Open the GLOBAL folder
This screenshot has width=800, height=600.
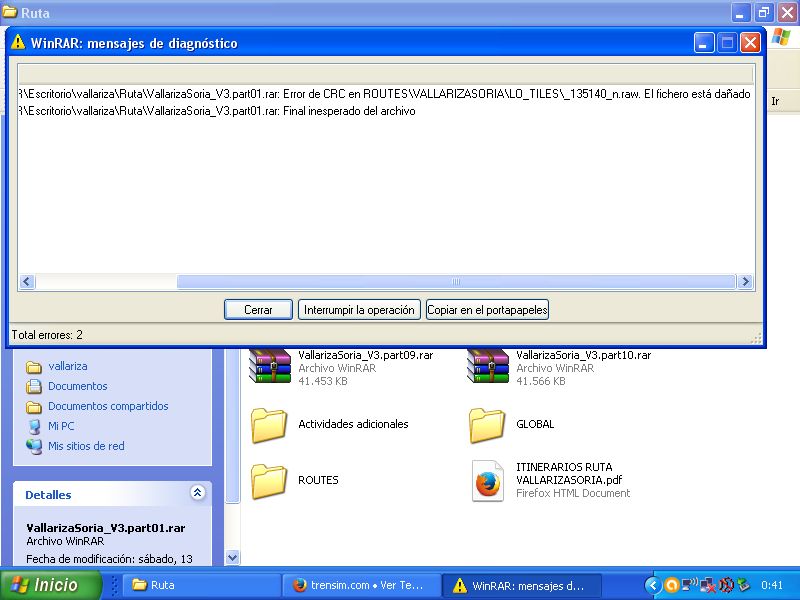[x=487, y=425]
